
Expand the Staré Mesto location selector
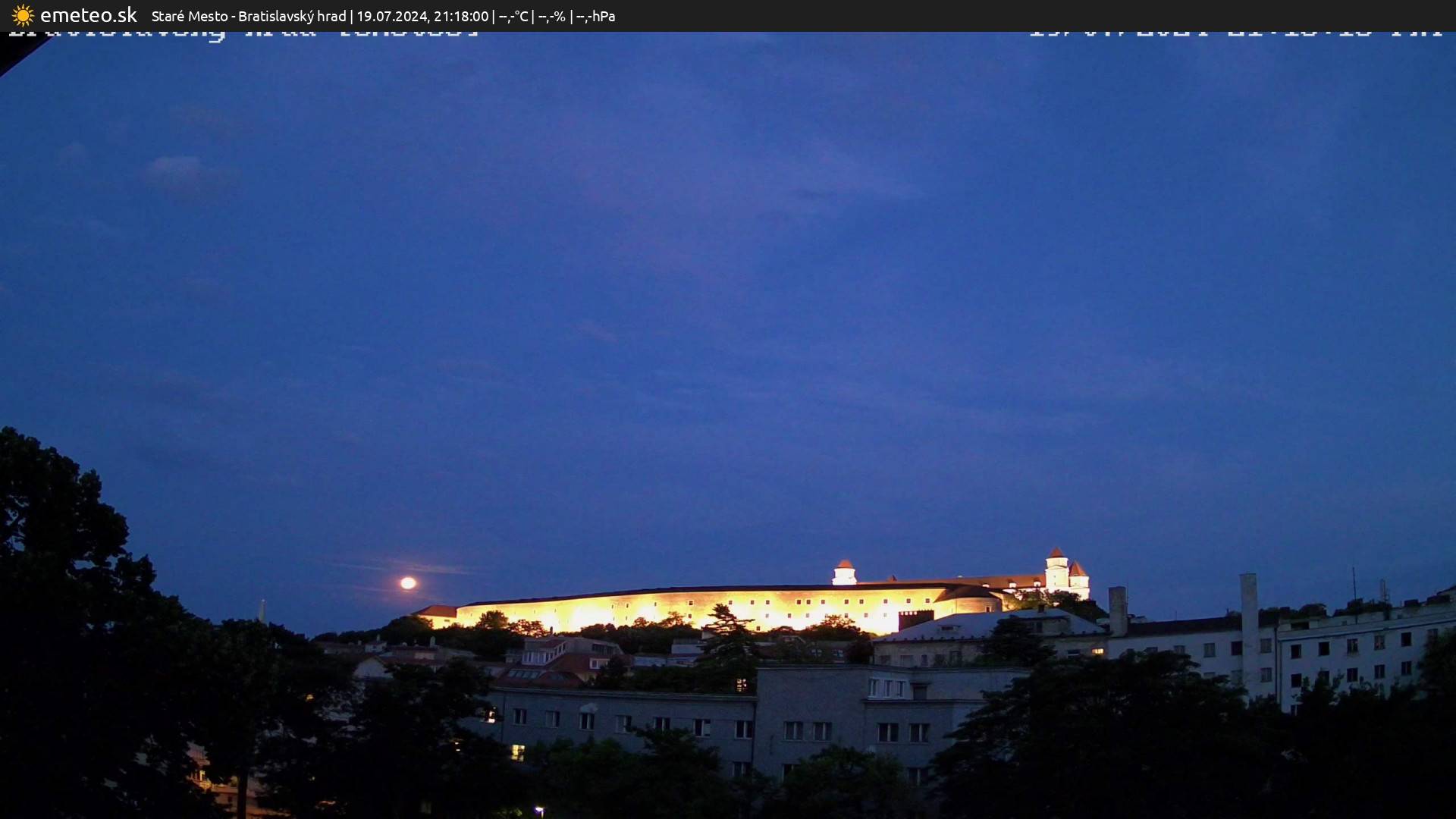[190, 15]
